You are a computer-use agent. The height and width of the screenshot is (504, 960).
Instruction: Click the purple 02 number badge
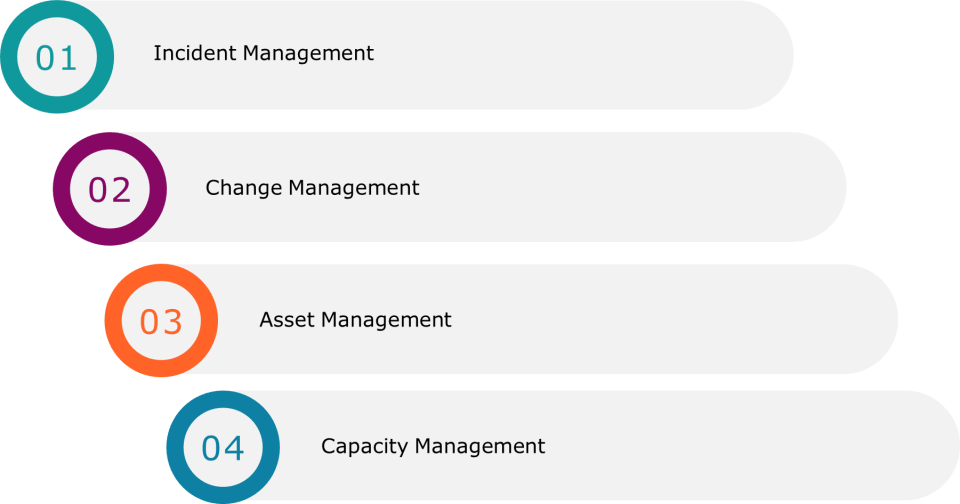tap(110, 190)
